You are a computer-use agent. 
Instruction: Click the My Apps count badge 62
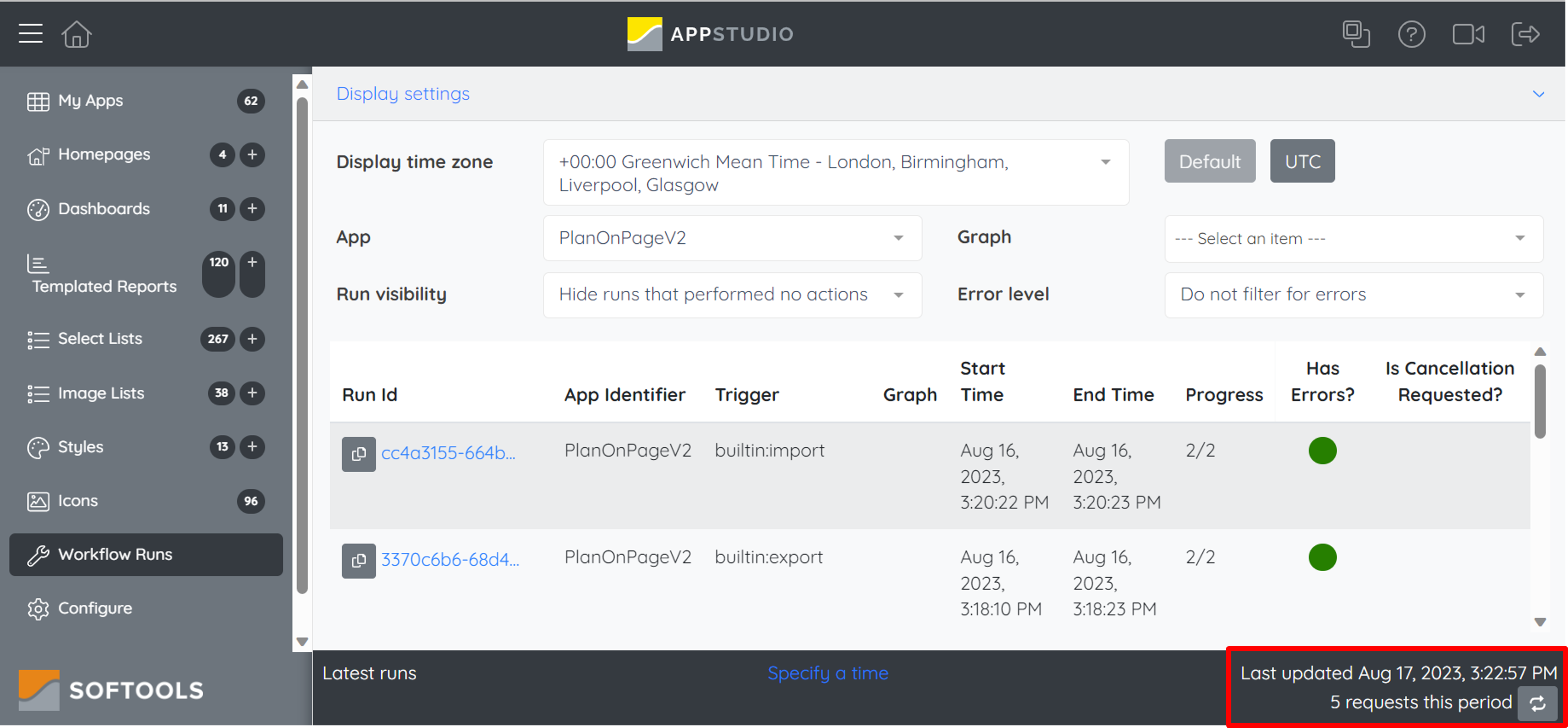(251, 101)
